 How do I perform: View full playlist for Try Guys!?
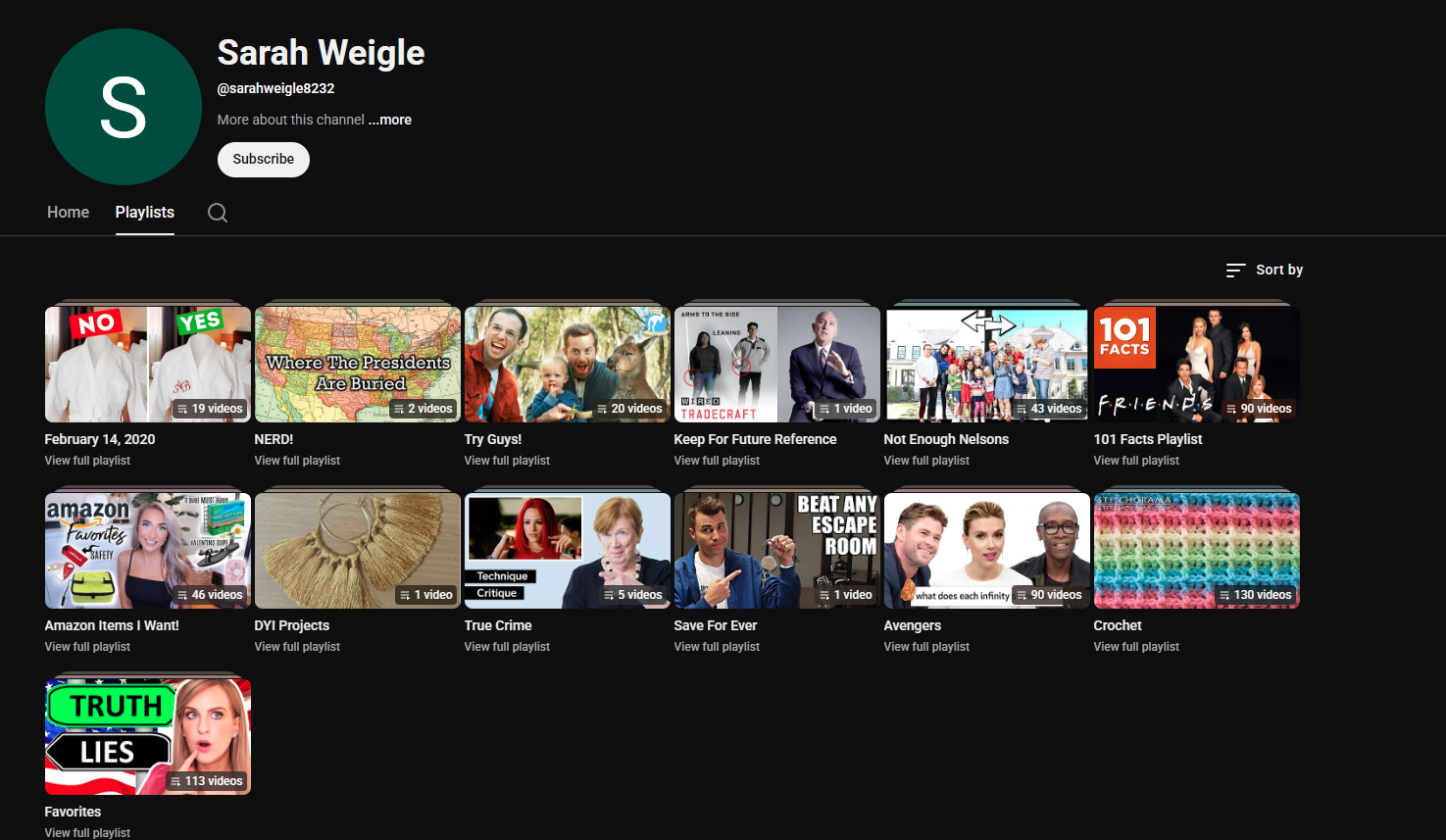pyautogui.click(x=507, y=461)
